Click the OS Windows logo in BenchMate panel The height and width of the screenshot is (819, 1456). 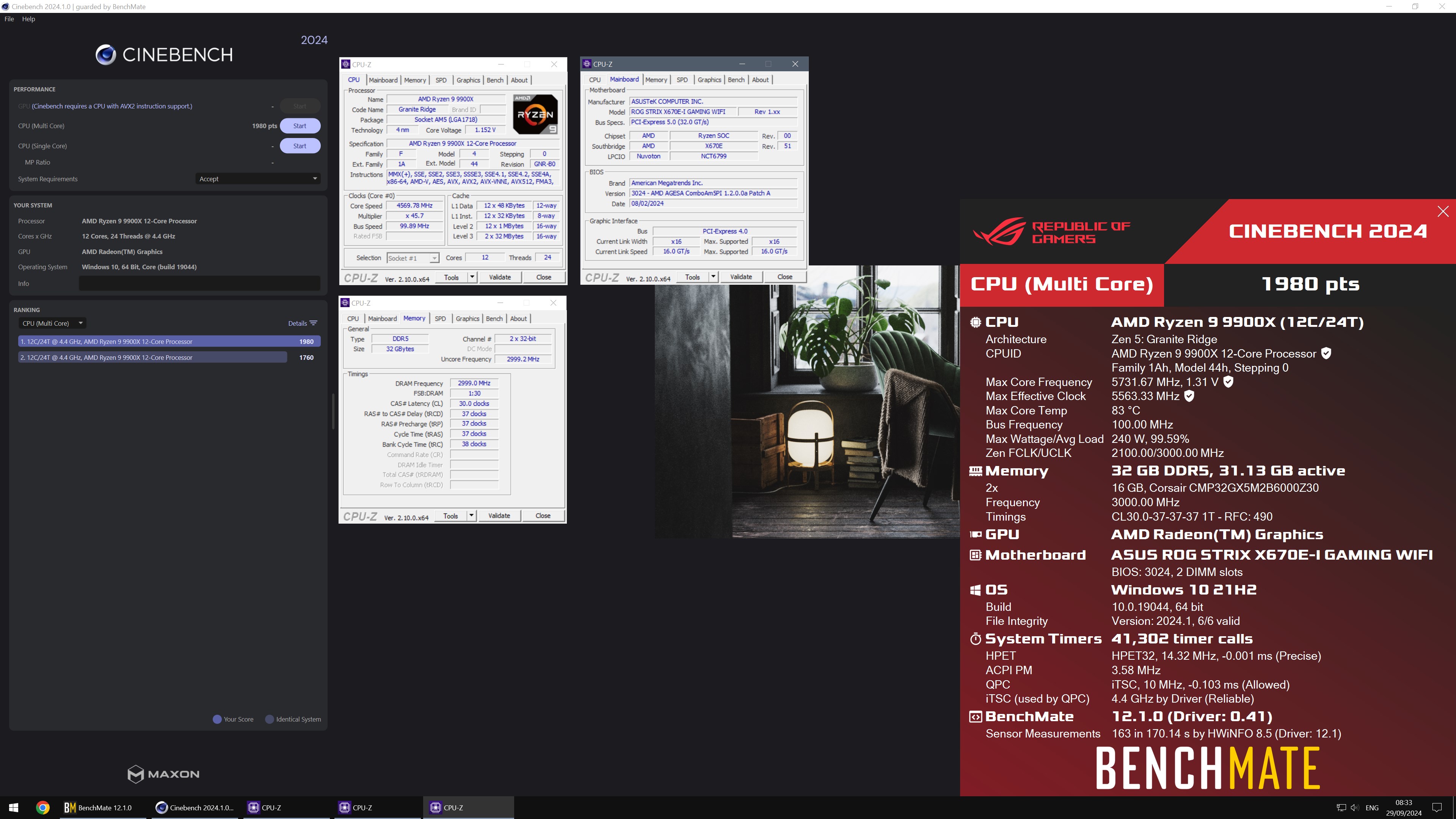[976, 590]
